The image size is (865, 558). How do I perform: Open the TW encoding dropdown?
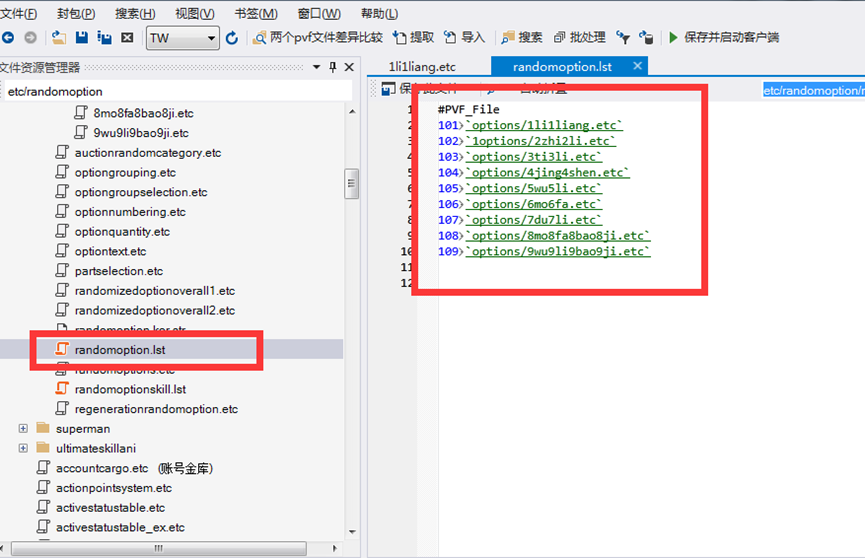(211, 38)
